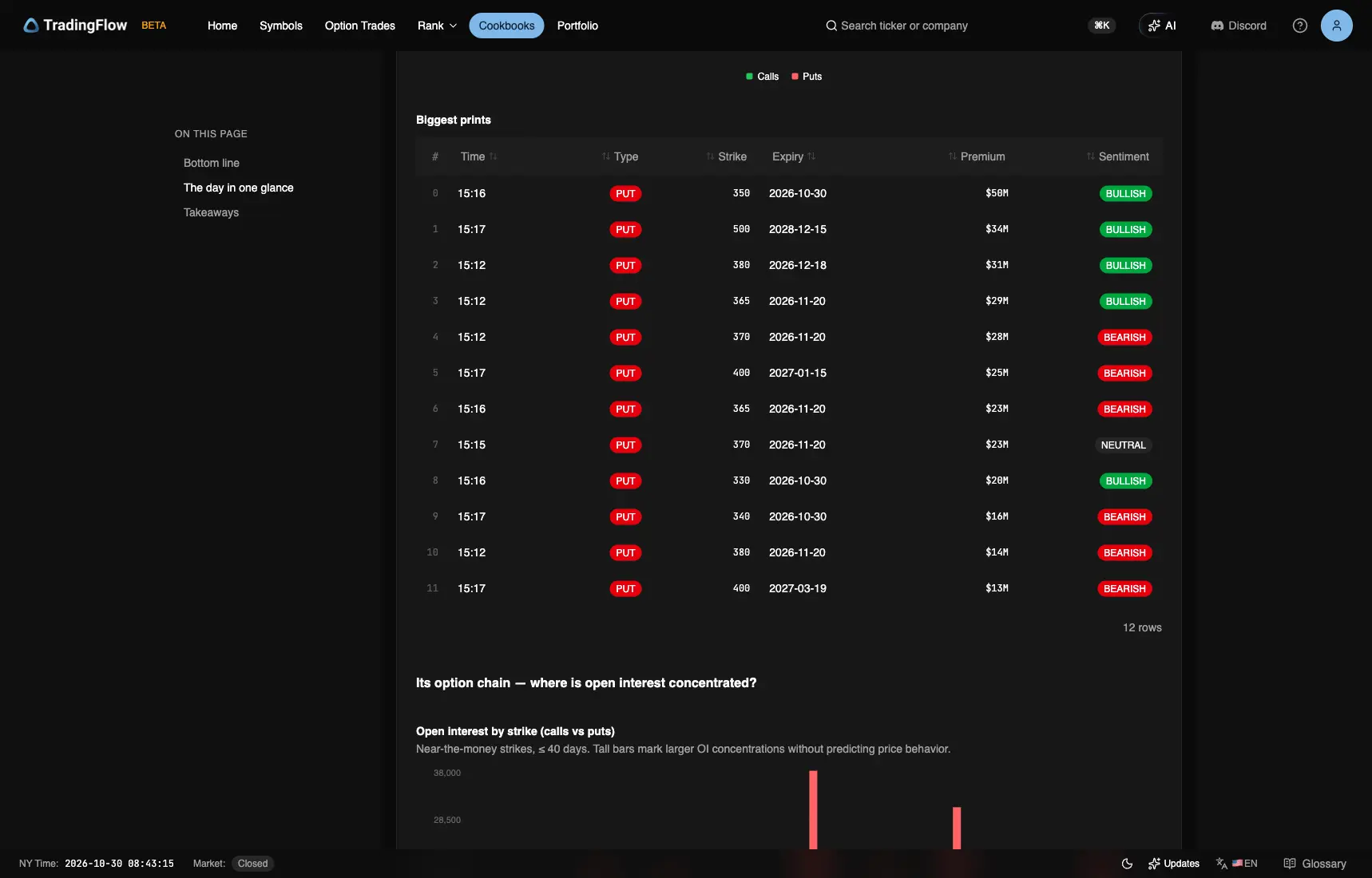This screenshot has height=878, width=1372.
Task: Sort table by Type column
Action: [620, 156]
